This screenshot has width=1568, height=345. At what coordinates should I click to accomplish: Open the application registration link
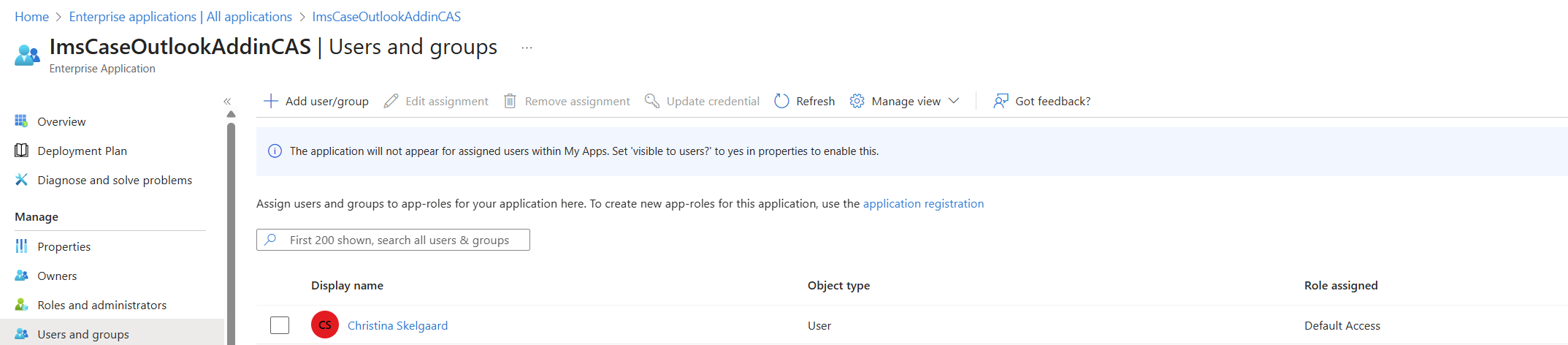pyautogui.click(x=923, y=203)
